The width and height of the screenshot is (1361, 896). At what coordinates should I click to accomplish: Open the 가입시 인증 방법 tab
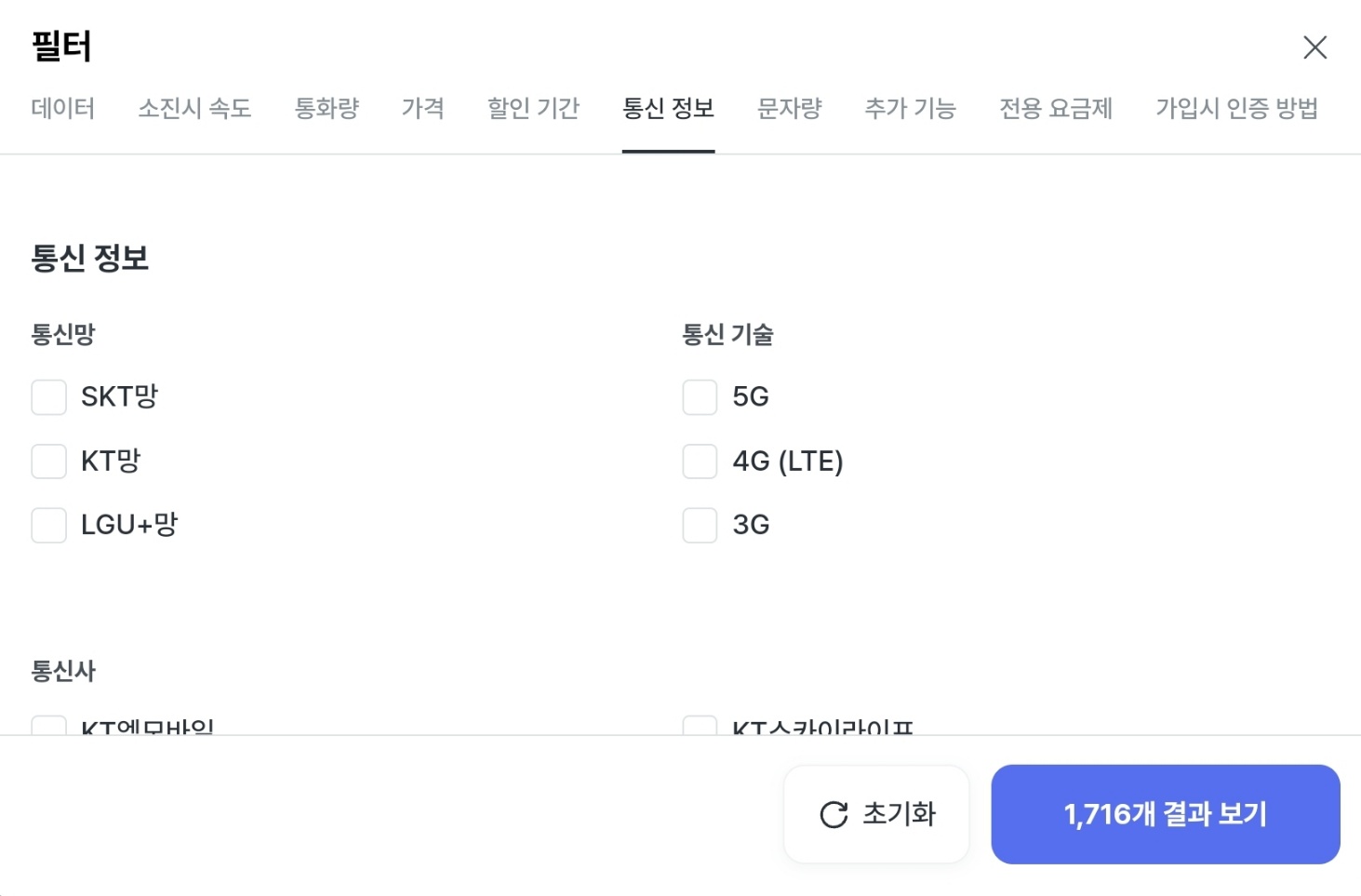tap(1237, 109)
